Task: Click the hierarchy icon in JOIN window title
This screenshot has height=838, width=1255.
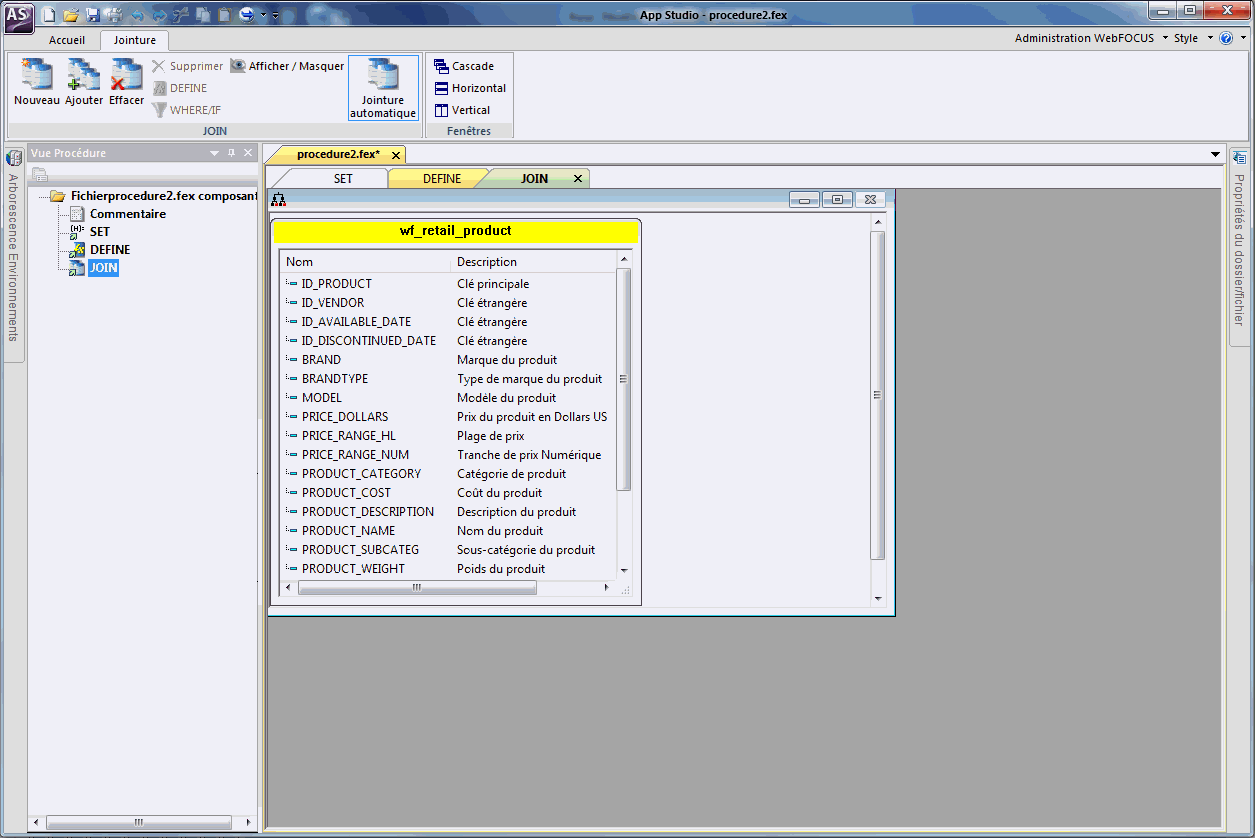Action: click(x=279, y=200)
